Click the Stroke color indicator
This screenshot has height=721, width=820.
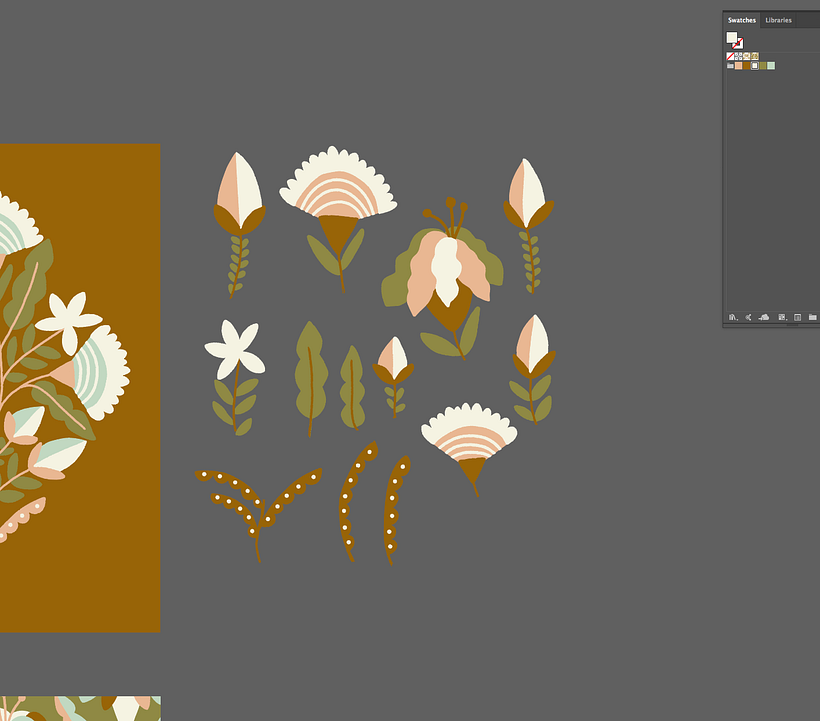coord(740,46)
